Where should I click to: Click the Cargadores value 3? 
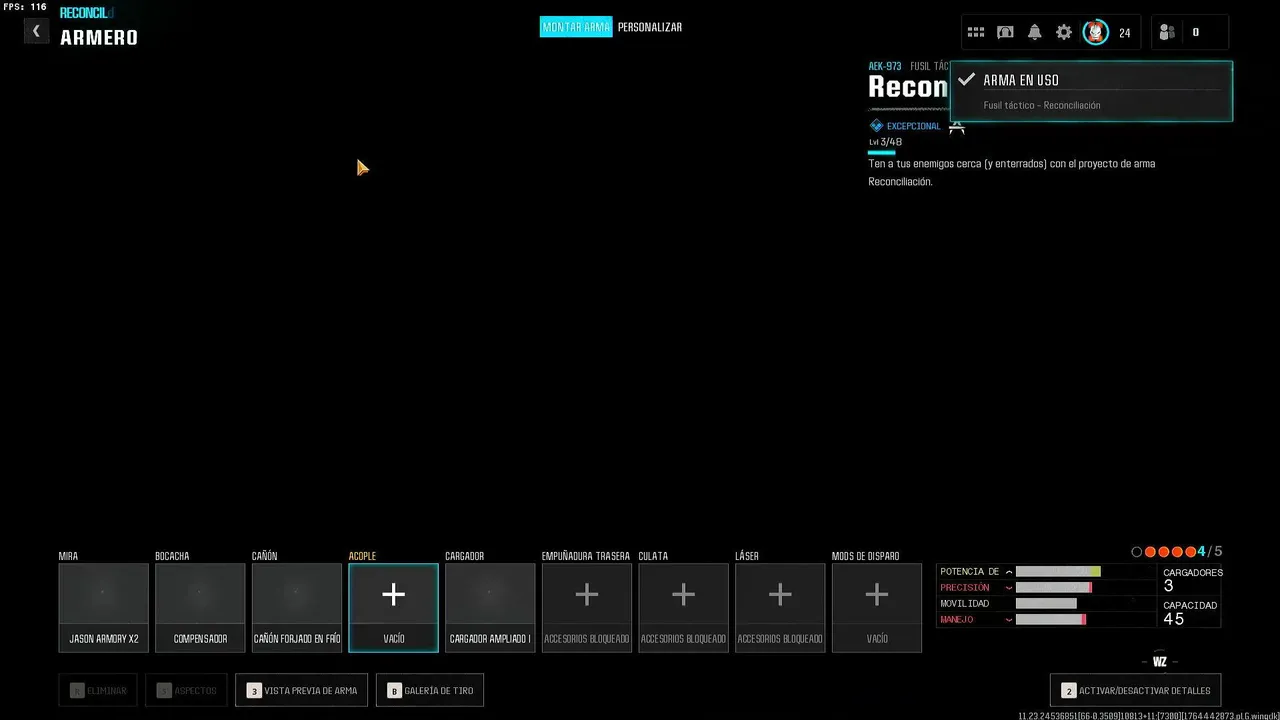(1169, 587)
